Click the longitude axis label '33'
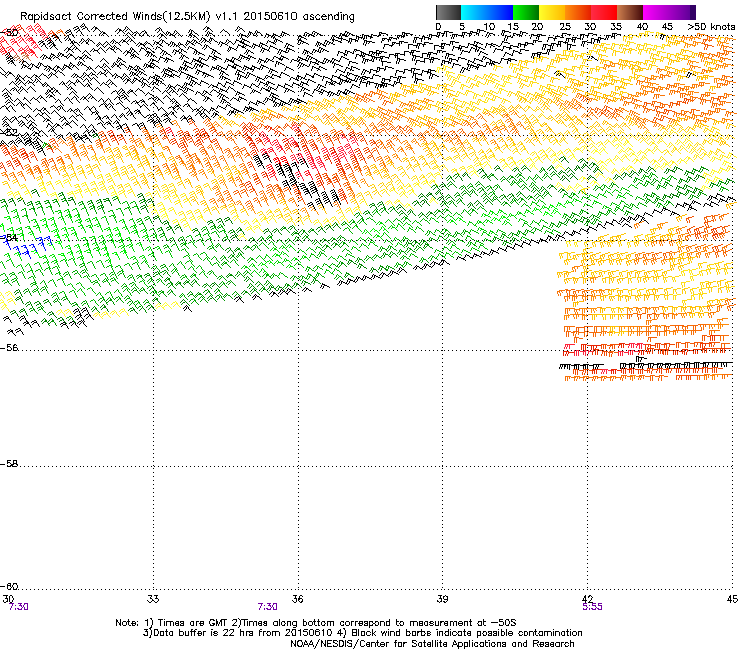 click(x=153, y=599)
